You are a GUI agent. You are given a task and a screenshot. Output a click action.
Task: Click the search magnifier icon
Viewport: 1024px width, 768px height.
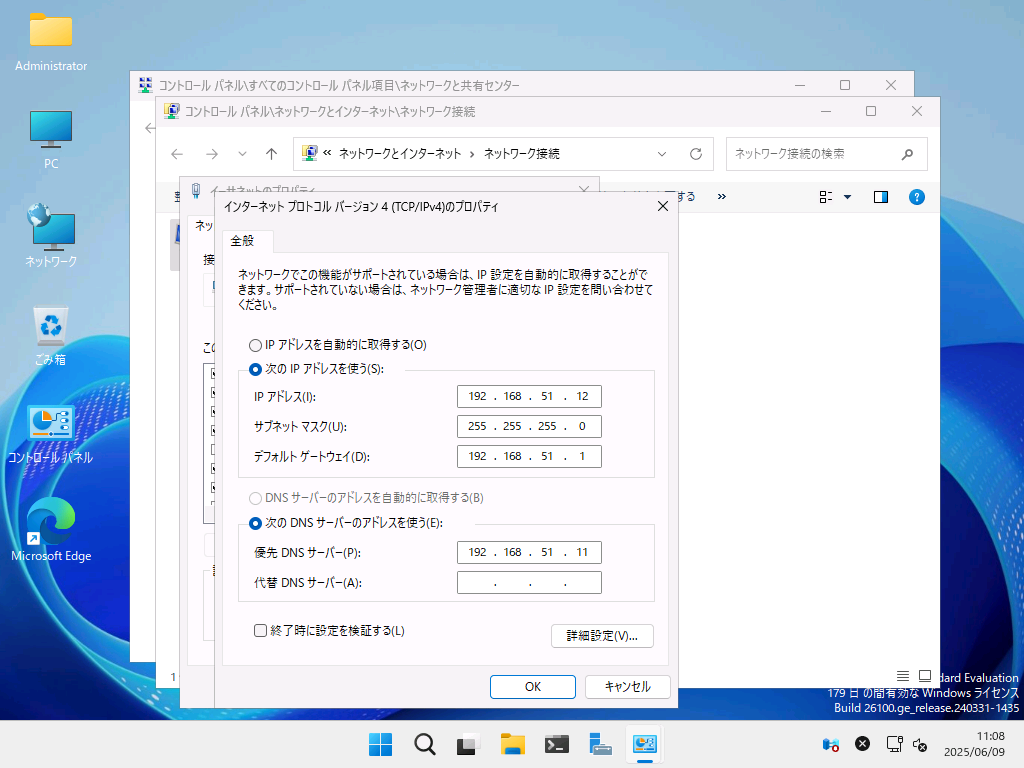[x=907, y=154]
